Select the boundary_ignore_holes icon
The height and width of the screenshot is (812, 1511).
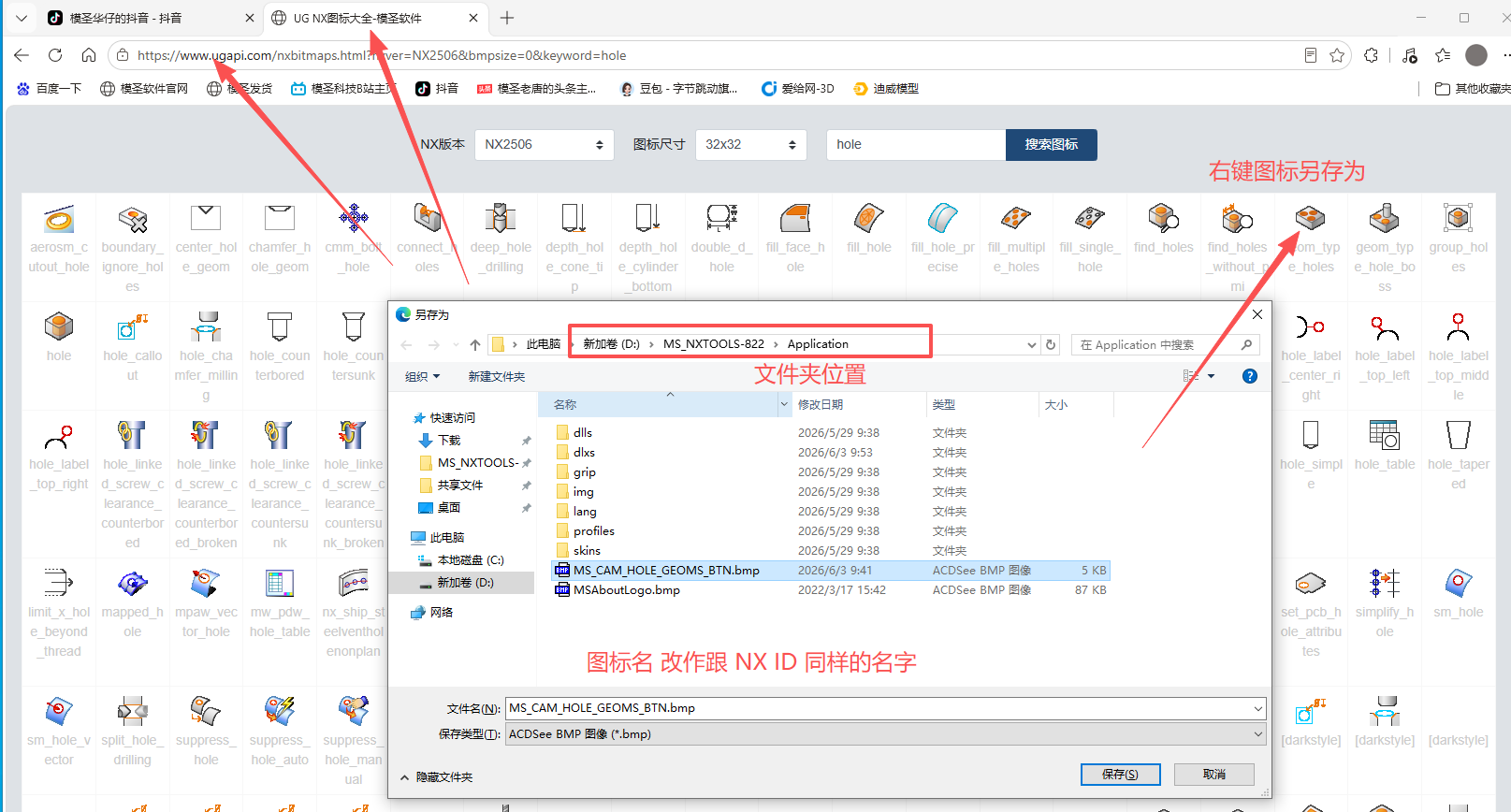pyautogui.click(x=133, y=219)
